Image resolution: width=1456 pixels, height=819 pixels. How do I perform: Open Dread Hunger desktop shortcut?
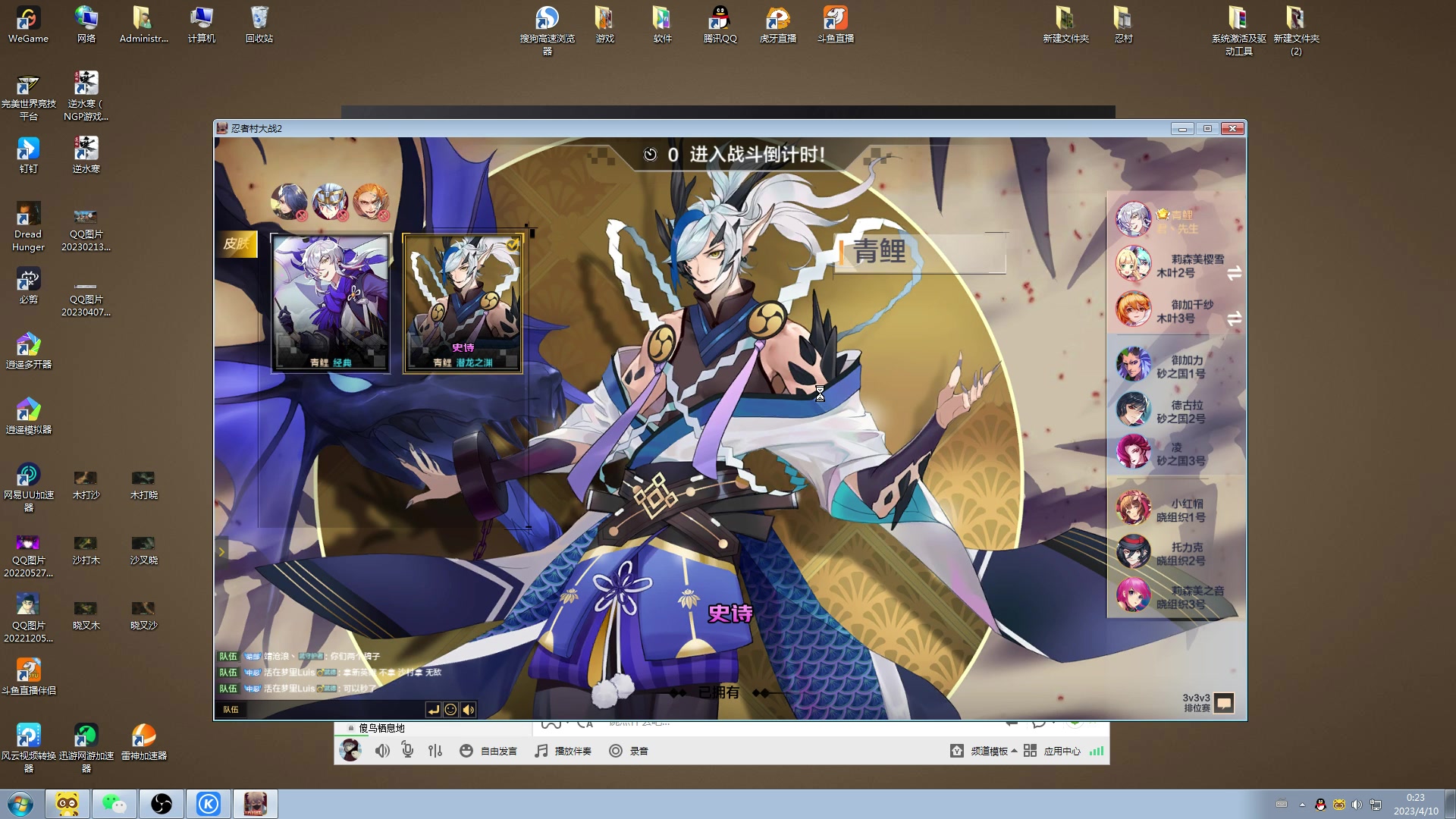28,226
